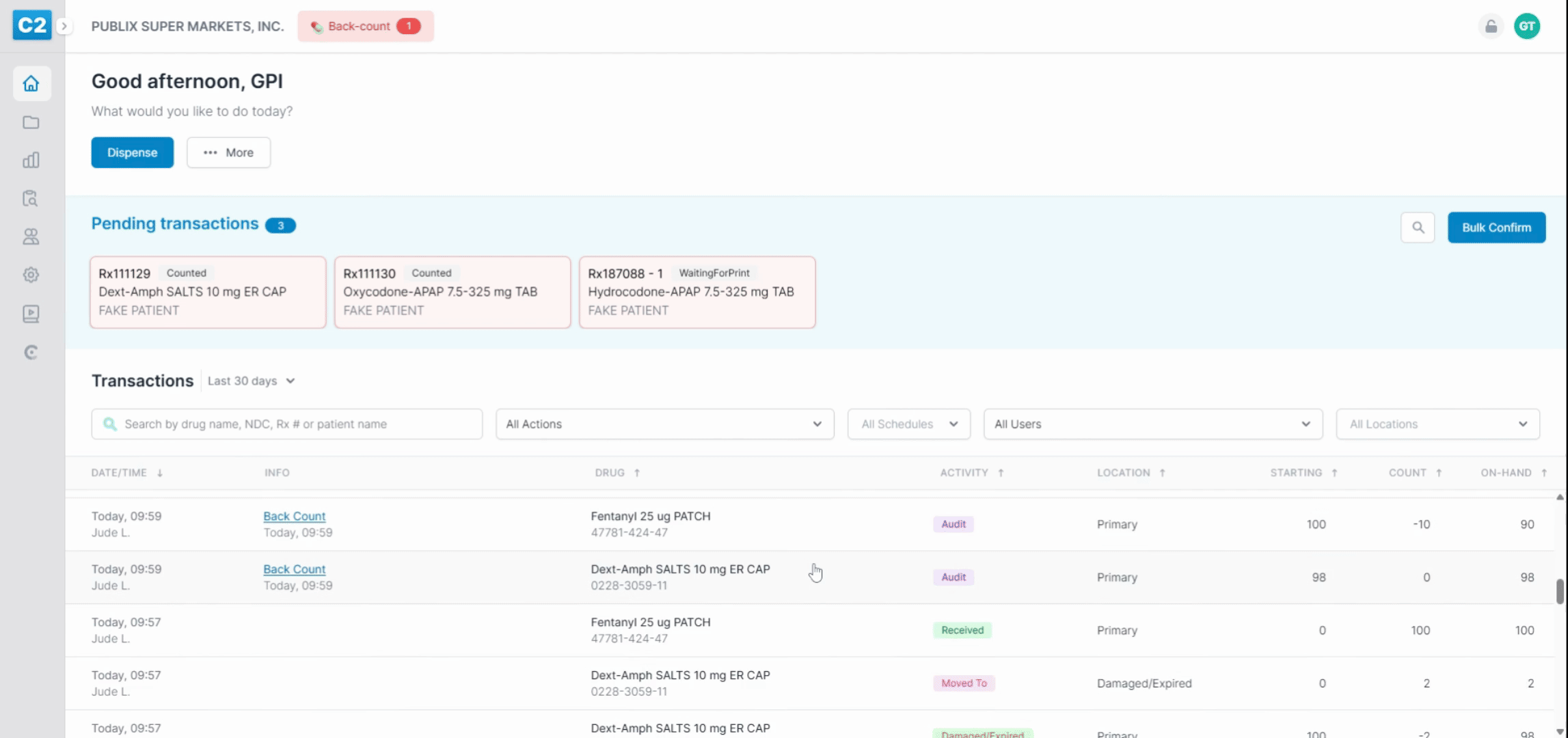This screenshot has width=1568, height=738.
Task: Click the Fentanyl 25 ug PATCH Received row drug name
Action: [x=651, y=622]
